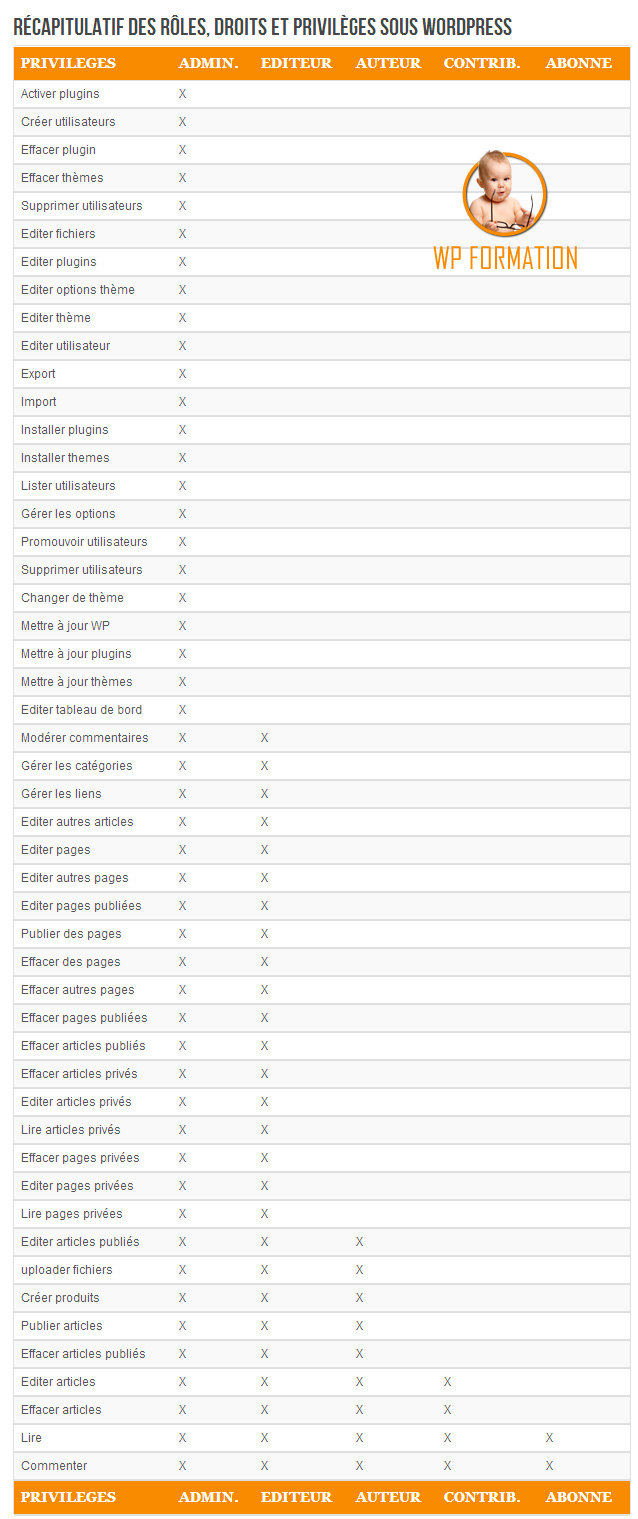Click the Créer produits row label
The image size is (638, 1519).
tap(60, 1298)
